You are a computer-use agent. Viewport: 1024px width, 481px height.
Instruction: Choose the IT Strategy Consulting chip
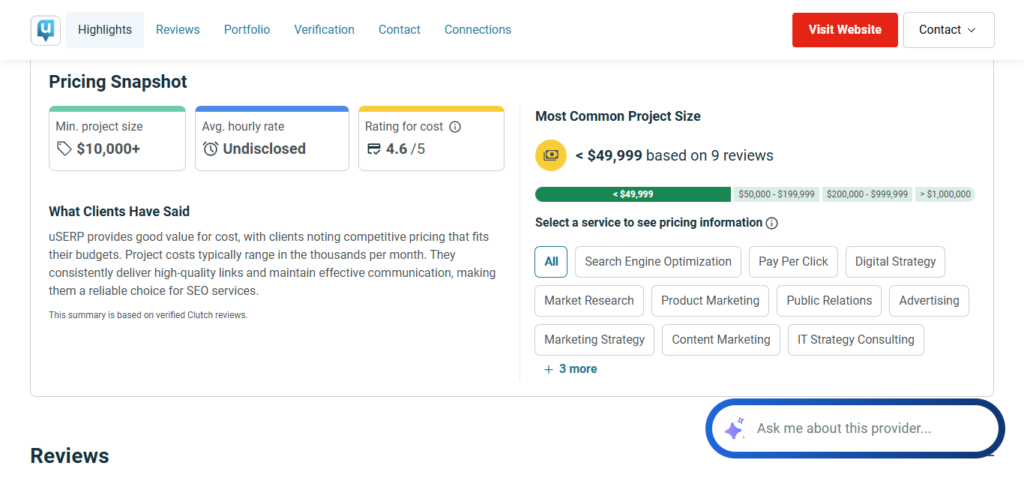tap(856, 340)
